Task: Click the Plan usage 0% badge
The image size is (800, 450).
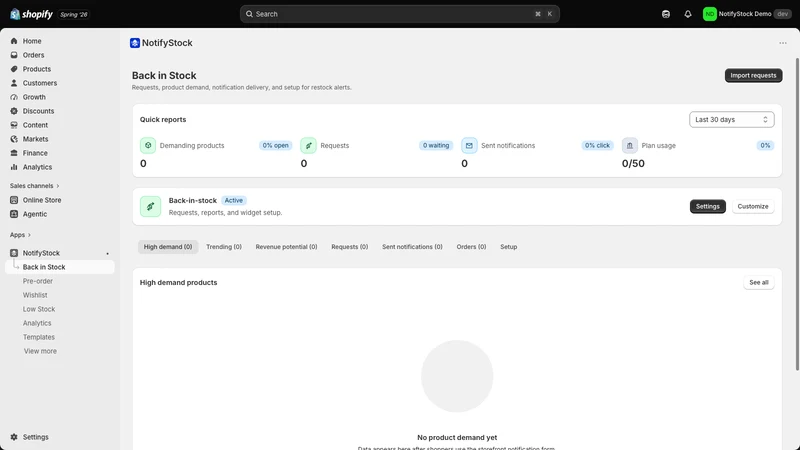Action: click(x=765, y=145)
